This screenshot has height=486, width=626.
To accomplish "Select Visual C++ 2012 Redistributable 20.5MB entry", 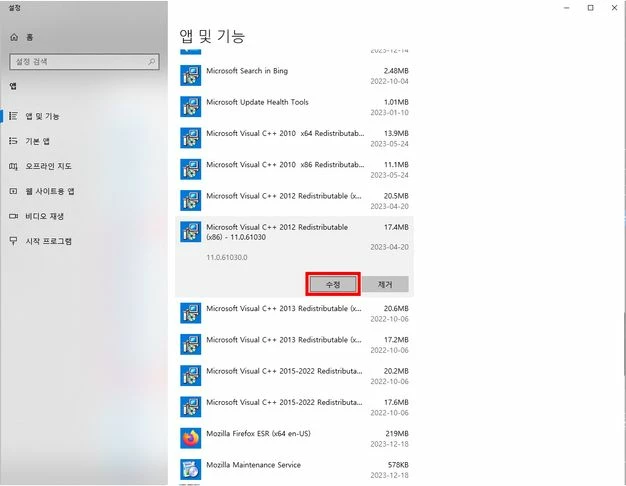I will pos(294,200).
